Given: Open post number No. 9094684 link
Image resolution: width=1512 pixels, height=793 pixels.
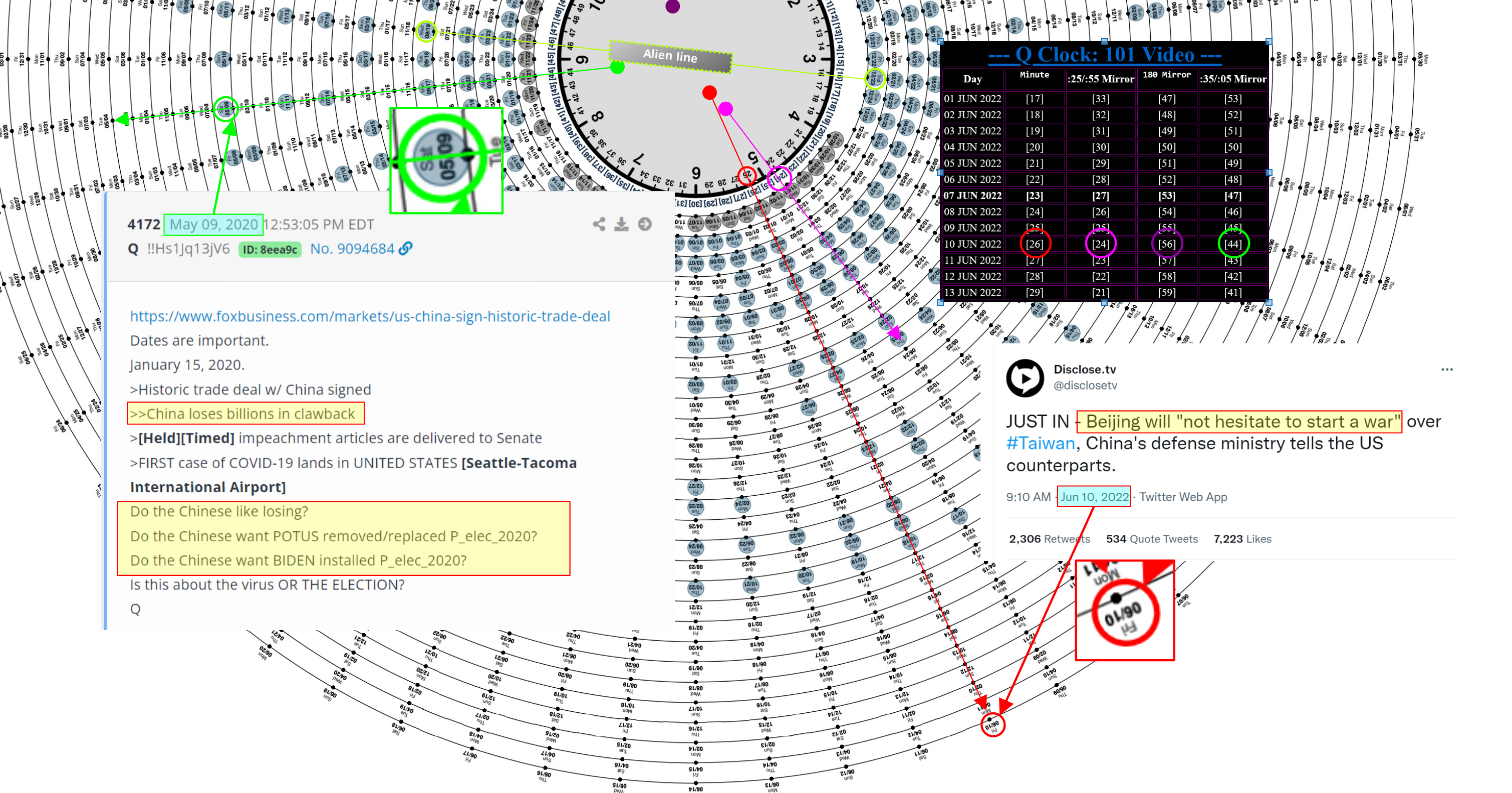Looking at the screenshot, I should point(352,249).
